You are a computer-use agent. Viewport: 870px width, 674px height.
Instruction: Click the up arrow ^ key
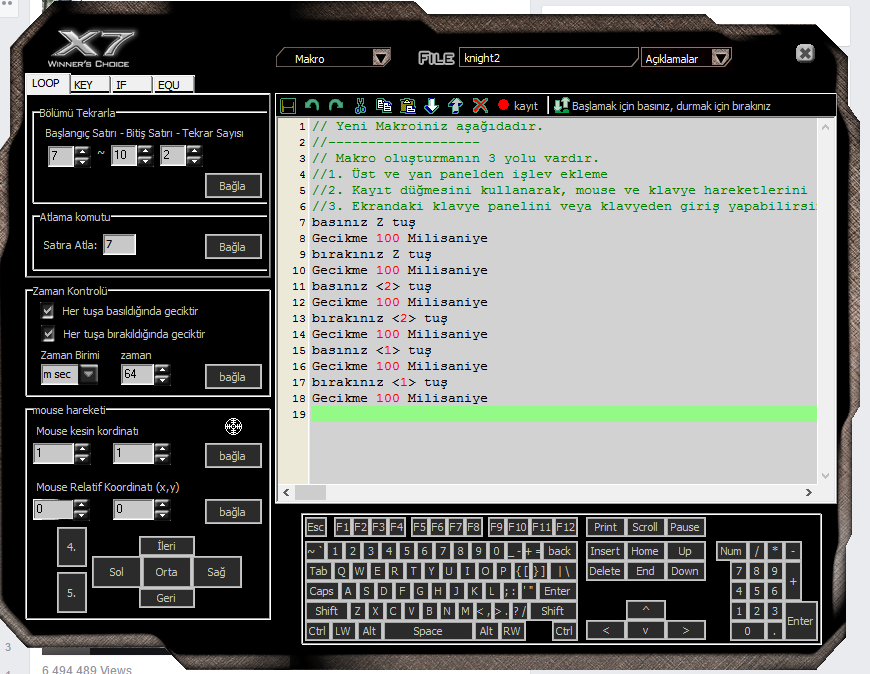tap(645, 609)
